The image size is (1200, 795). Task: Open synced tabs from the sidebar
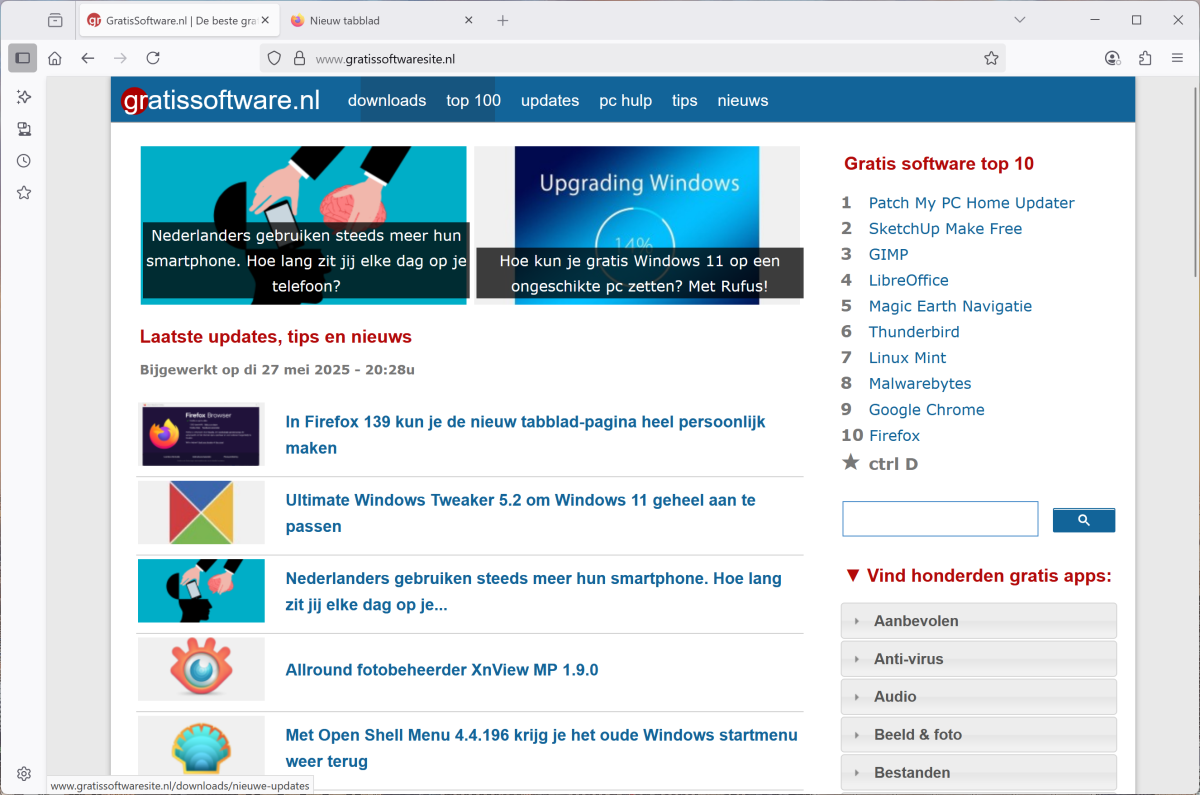pyautogui.click(x=24, y=129)
